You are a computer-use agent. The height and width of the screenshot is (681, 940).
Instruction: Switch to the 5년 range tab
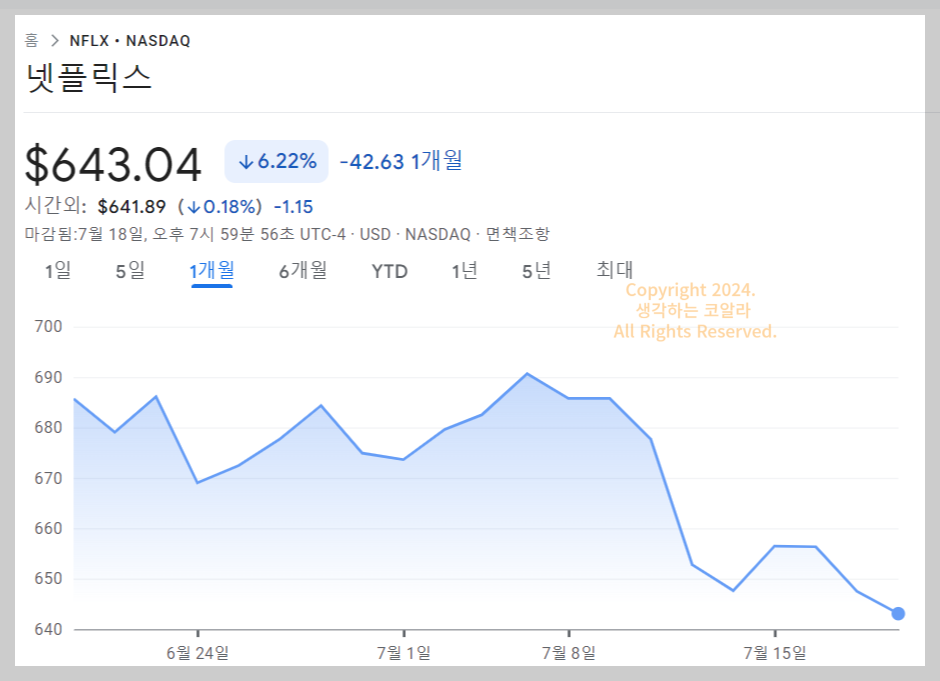536,271
